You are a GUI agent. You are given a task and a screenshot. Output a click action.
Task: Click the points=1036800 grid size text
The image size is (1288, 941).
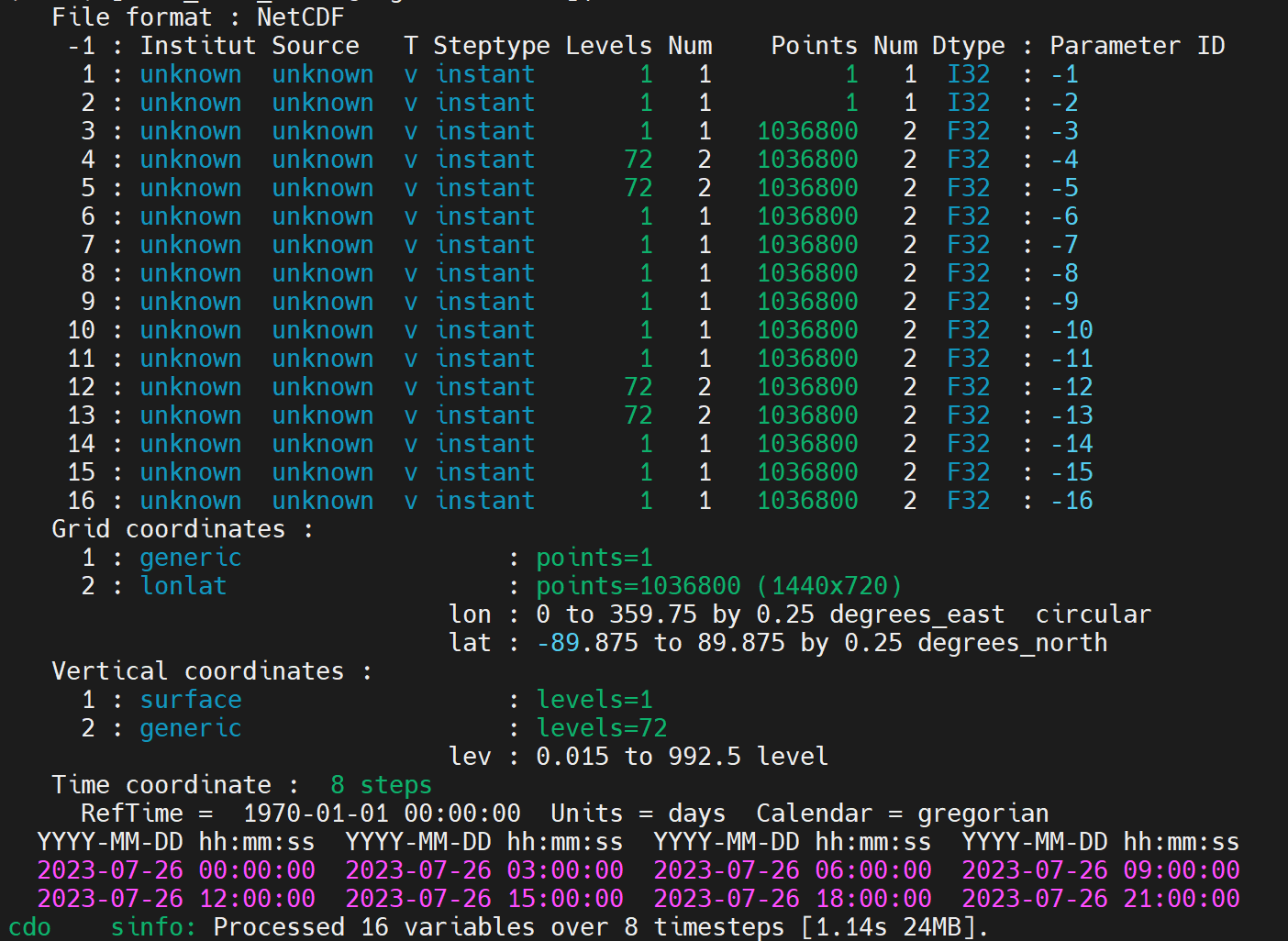638,586
